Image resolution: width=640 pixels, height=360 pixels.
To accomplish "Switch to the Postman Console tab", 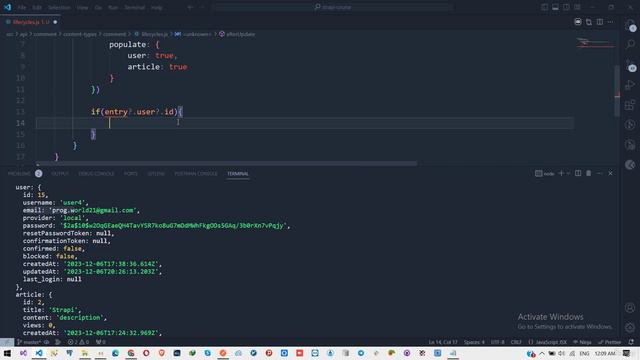I will click(x=196, y=173).
